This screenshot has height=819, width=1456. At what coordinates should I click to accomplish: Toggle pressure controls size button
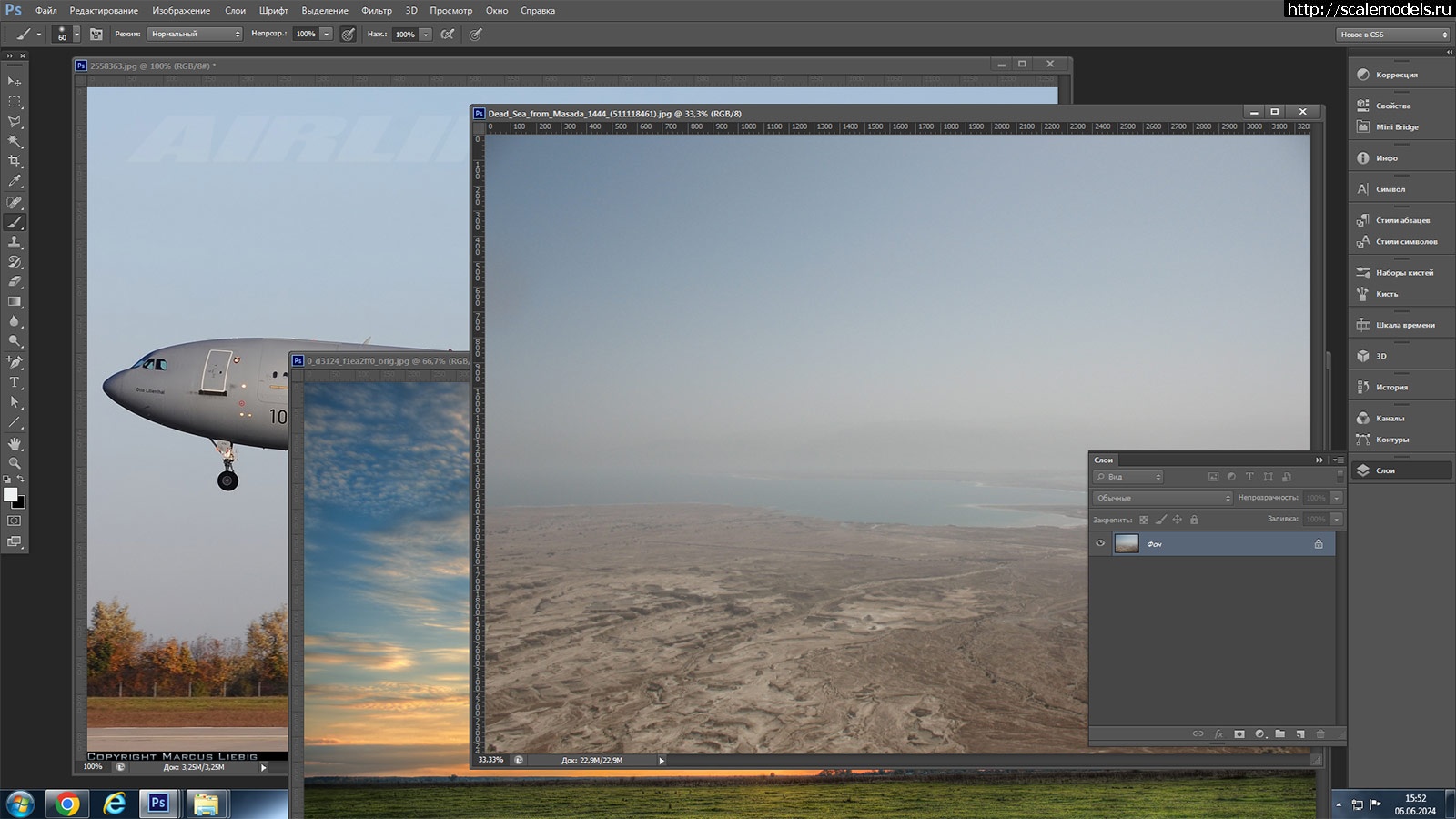click(475, 34)
